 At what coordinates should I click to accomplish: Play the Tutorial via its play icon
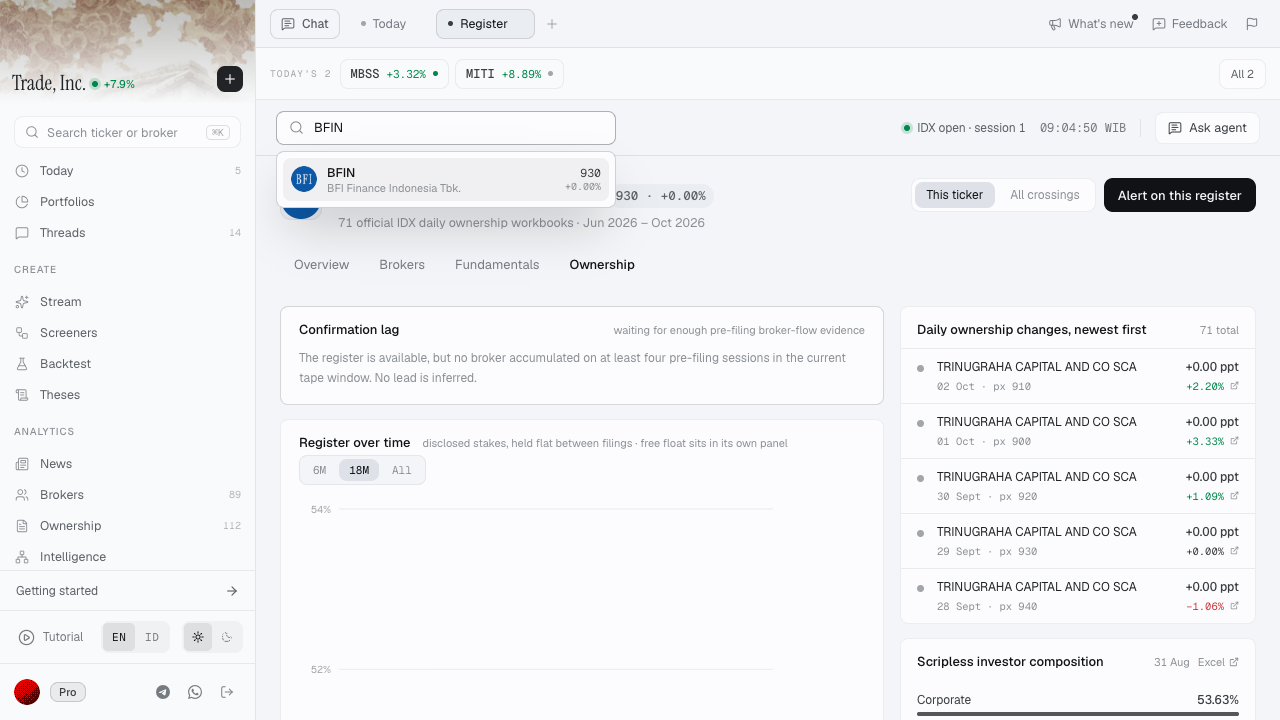26,637
